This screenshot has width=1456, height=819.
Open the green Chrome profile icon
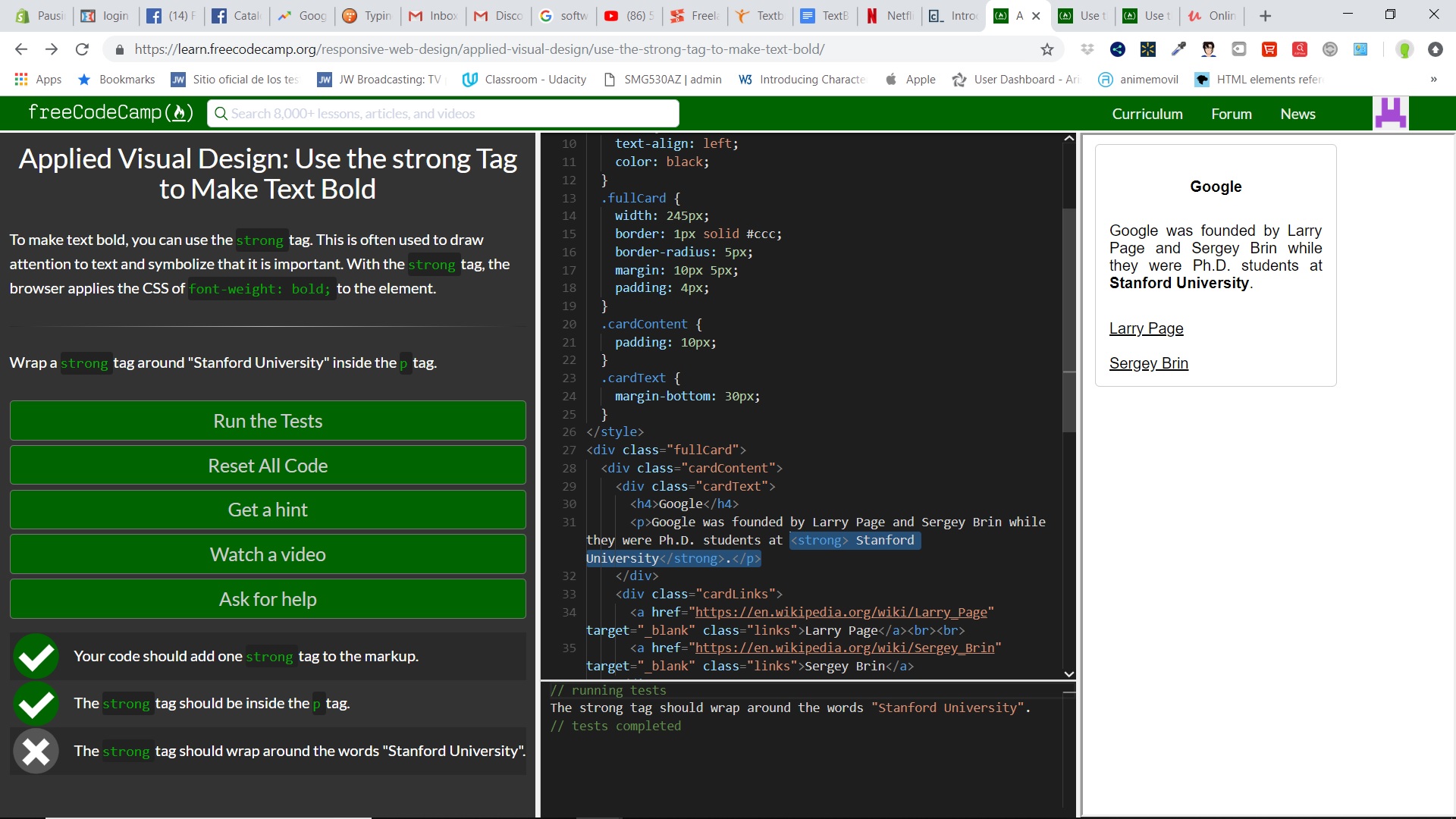(1404, 49)
